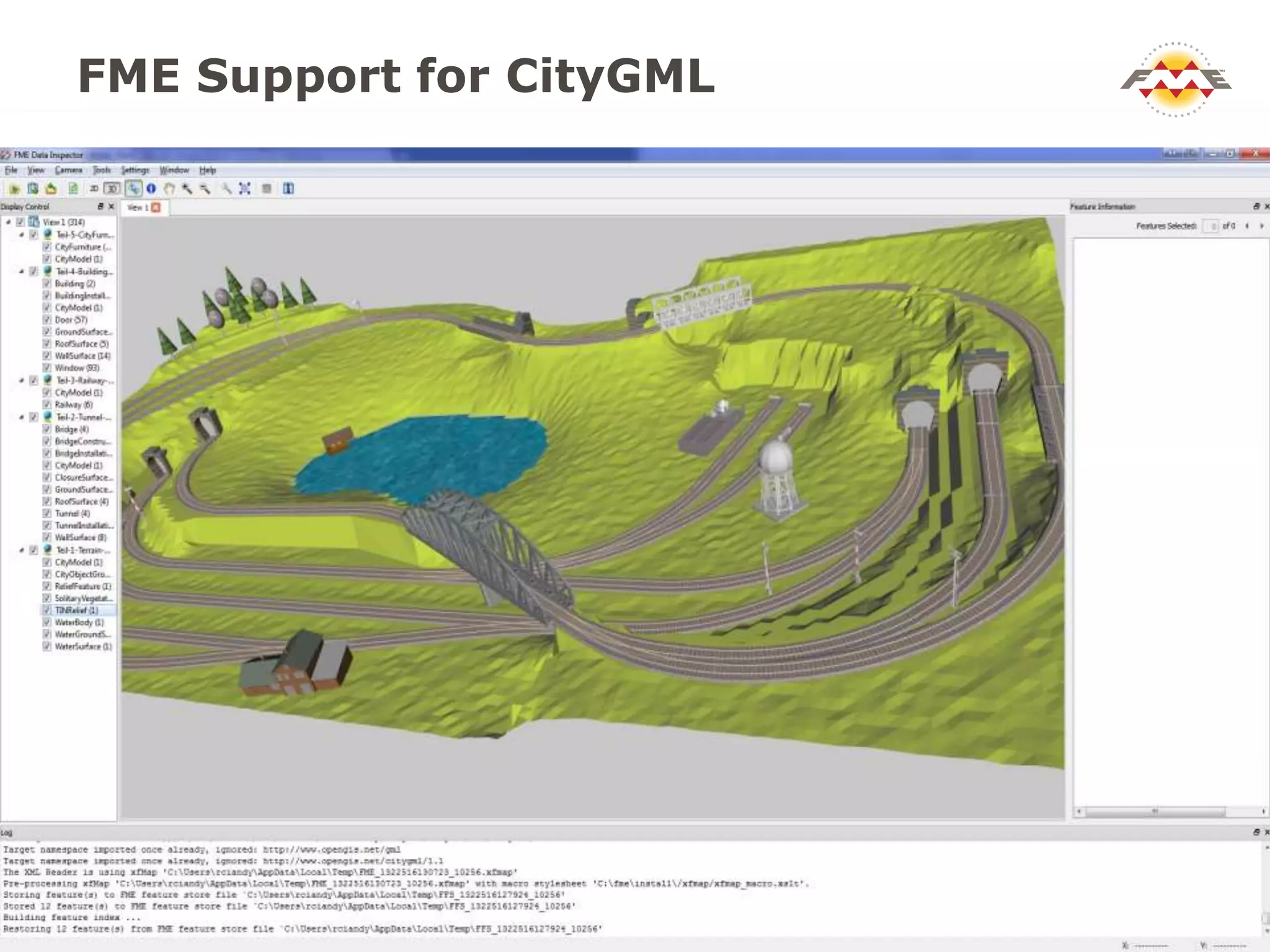
Task: Select the View 1 tab
Action: tap(144, 208)
